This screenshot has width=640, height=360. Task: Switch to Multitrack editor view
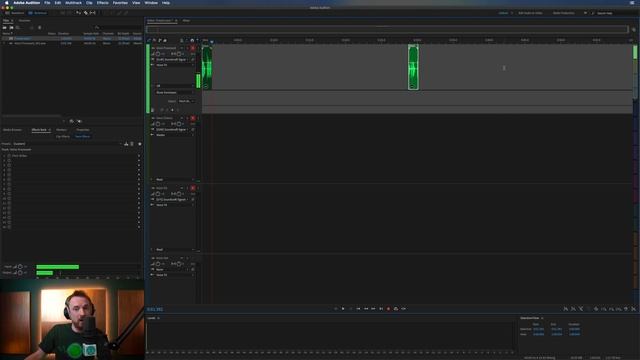[x=38, y=13]
